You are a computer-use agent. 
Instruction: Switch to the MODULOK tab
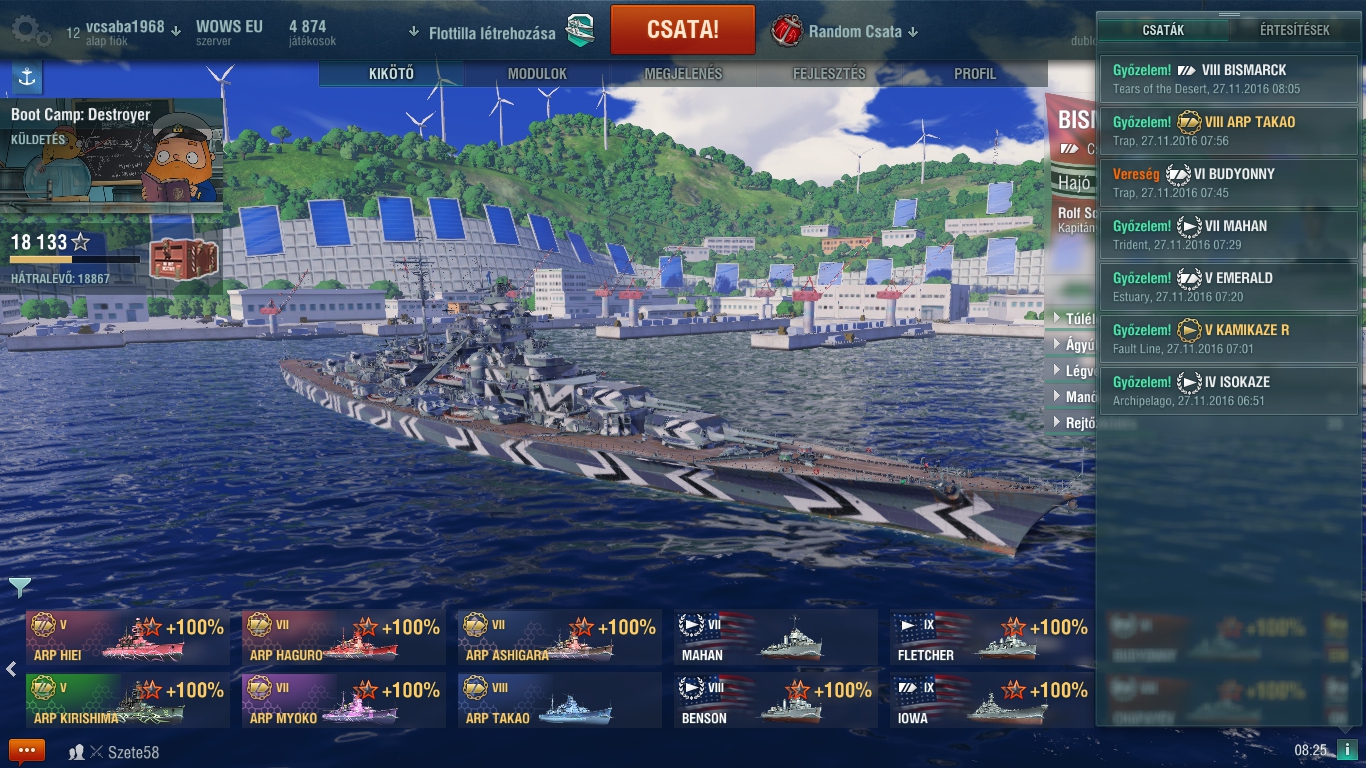click(x=537, y=74)
